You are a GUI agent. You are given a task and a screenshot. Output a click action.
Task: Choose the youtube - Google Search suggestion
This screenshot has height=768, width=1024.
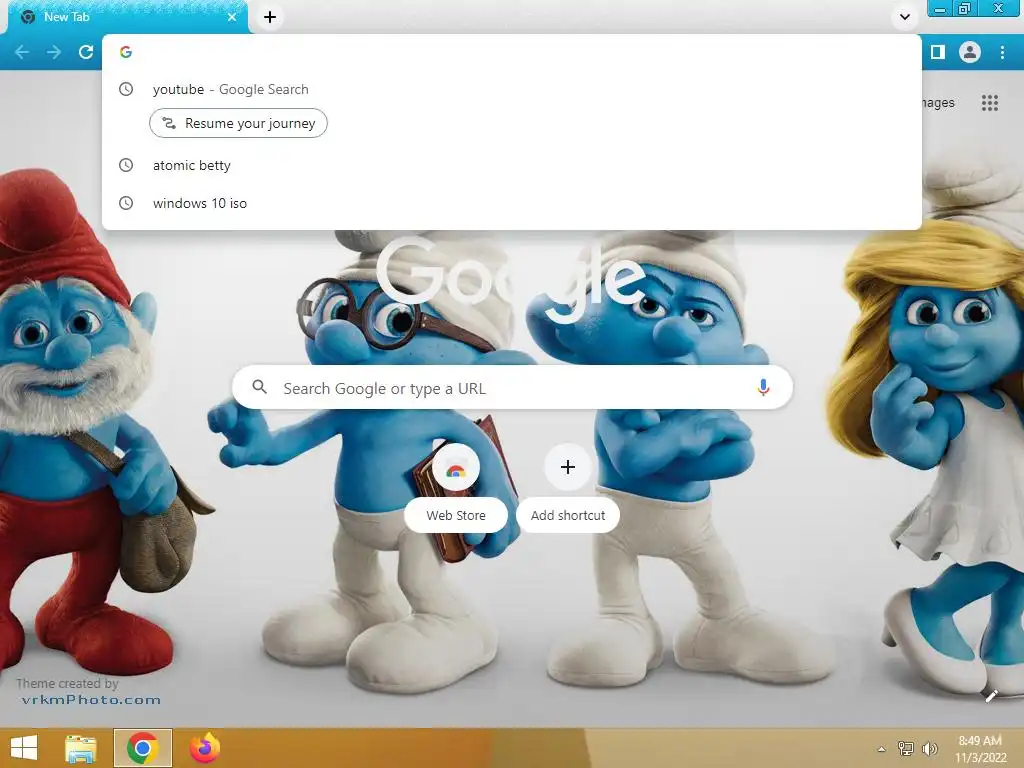pos(511,89)
